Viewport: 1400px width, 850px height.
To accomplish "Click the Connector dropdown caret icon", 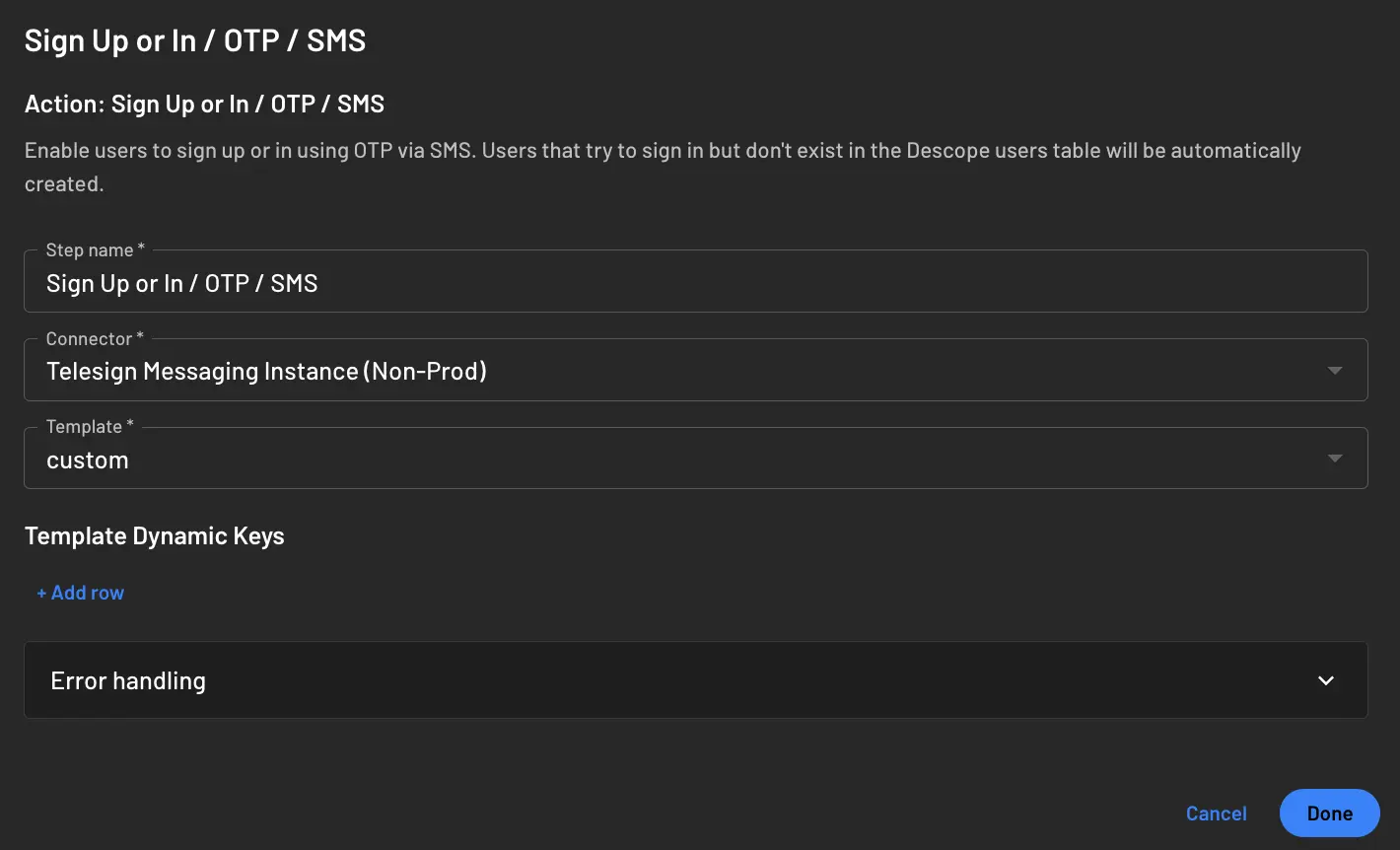I will (1335, 370).
